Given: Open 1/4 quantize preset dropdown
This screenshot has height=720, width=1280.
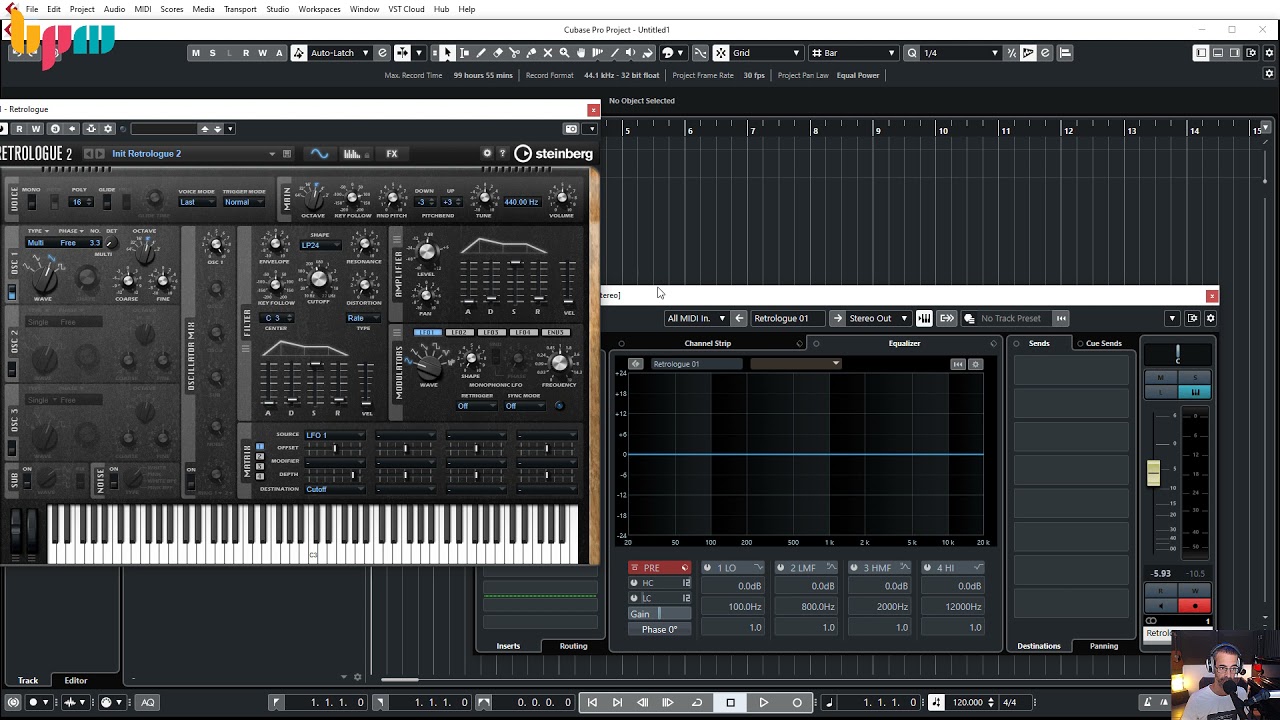Looking at the screenshot, I should (x=960, y=53).
